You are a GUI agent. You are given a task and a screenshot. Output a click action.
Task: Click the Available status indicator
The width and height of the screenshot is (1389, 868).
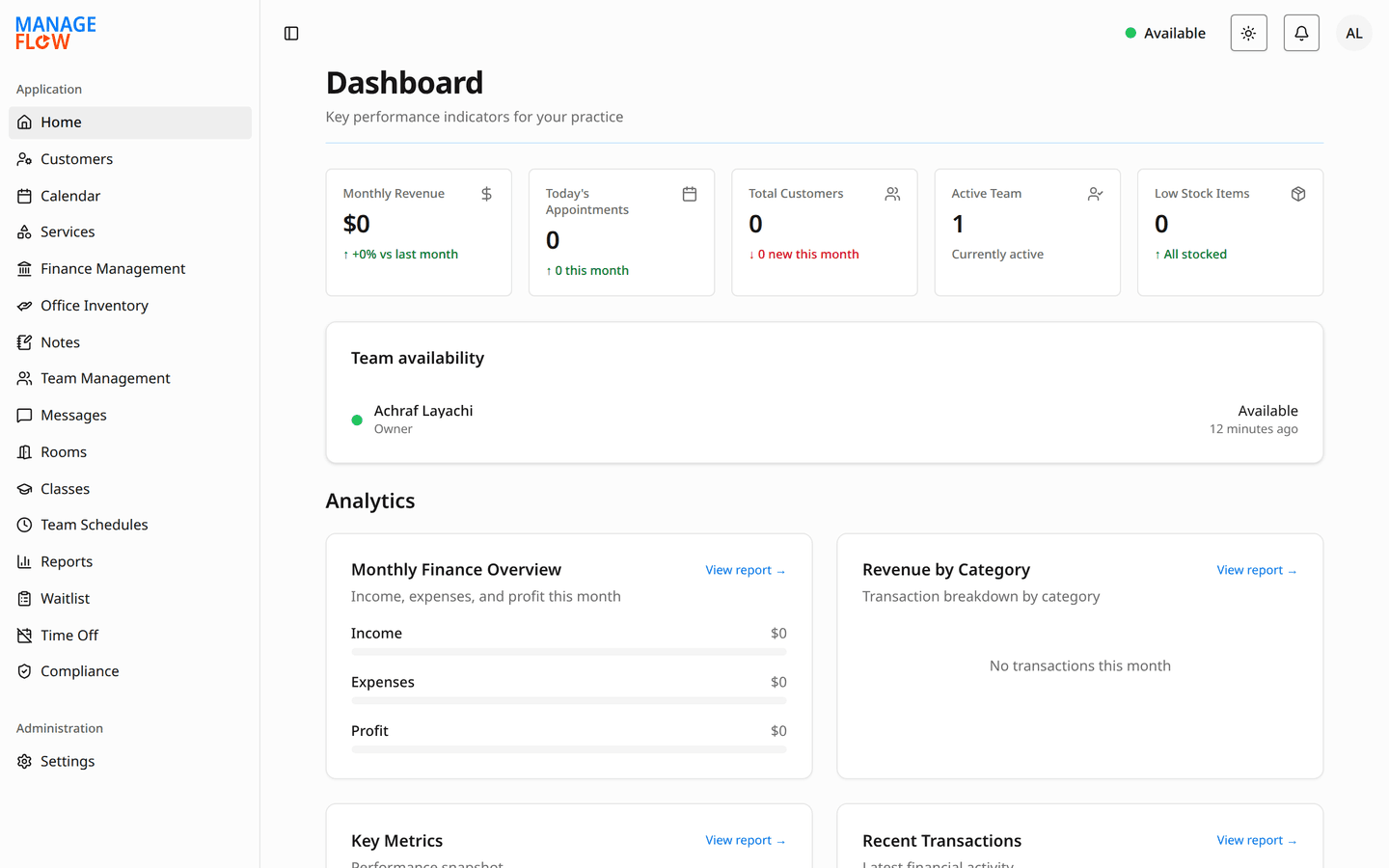tap(1165, 33)
